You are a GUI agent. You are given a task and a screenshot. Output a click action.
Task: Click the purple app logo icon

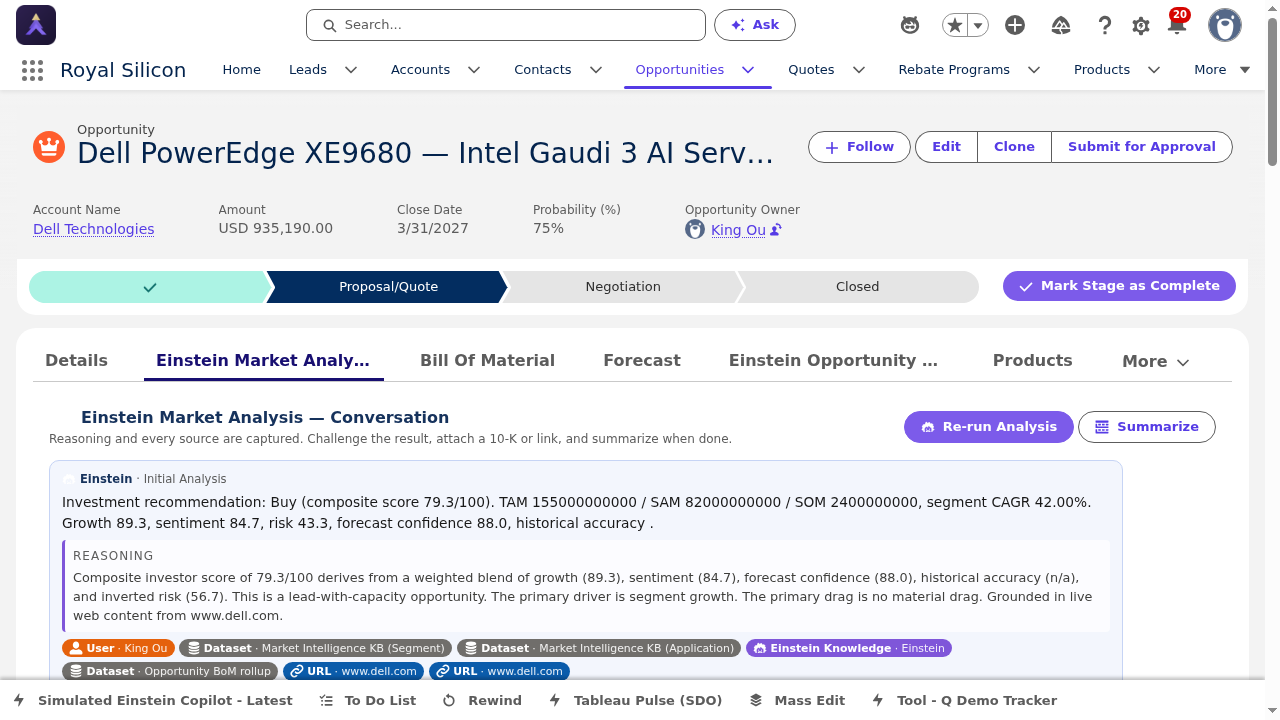click(x=36, y=25)
